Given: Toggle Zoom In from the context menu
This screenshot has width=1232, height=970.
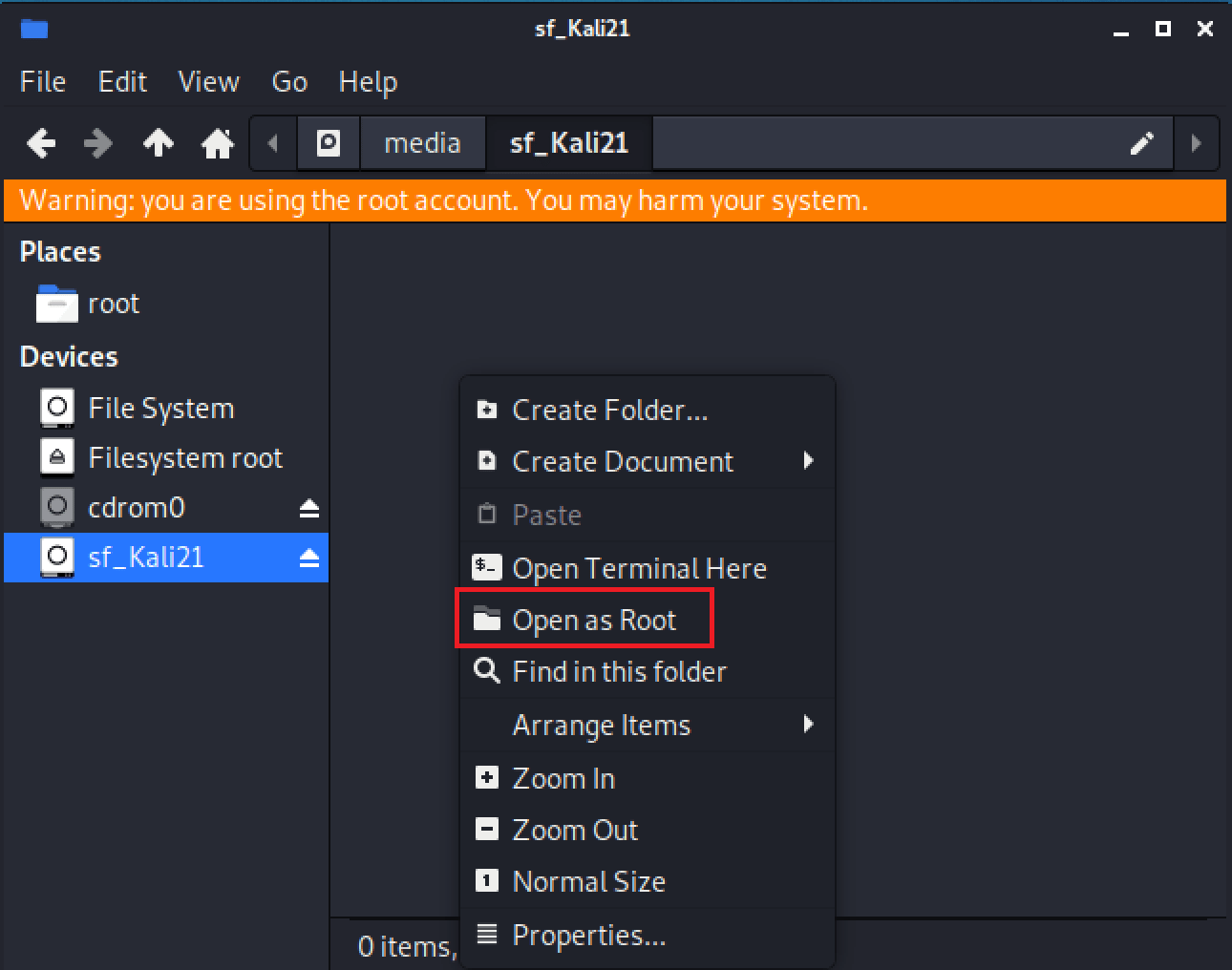Looking at the screenshot, I should point(563,778).
